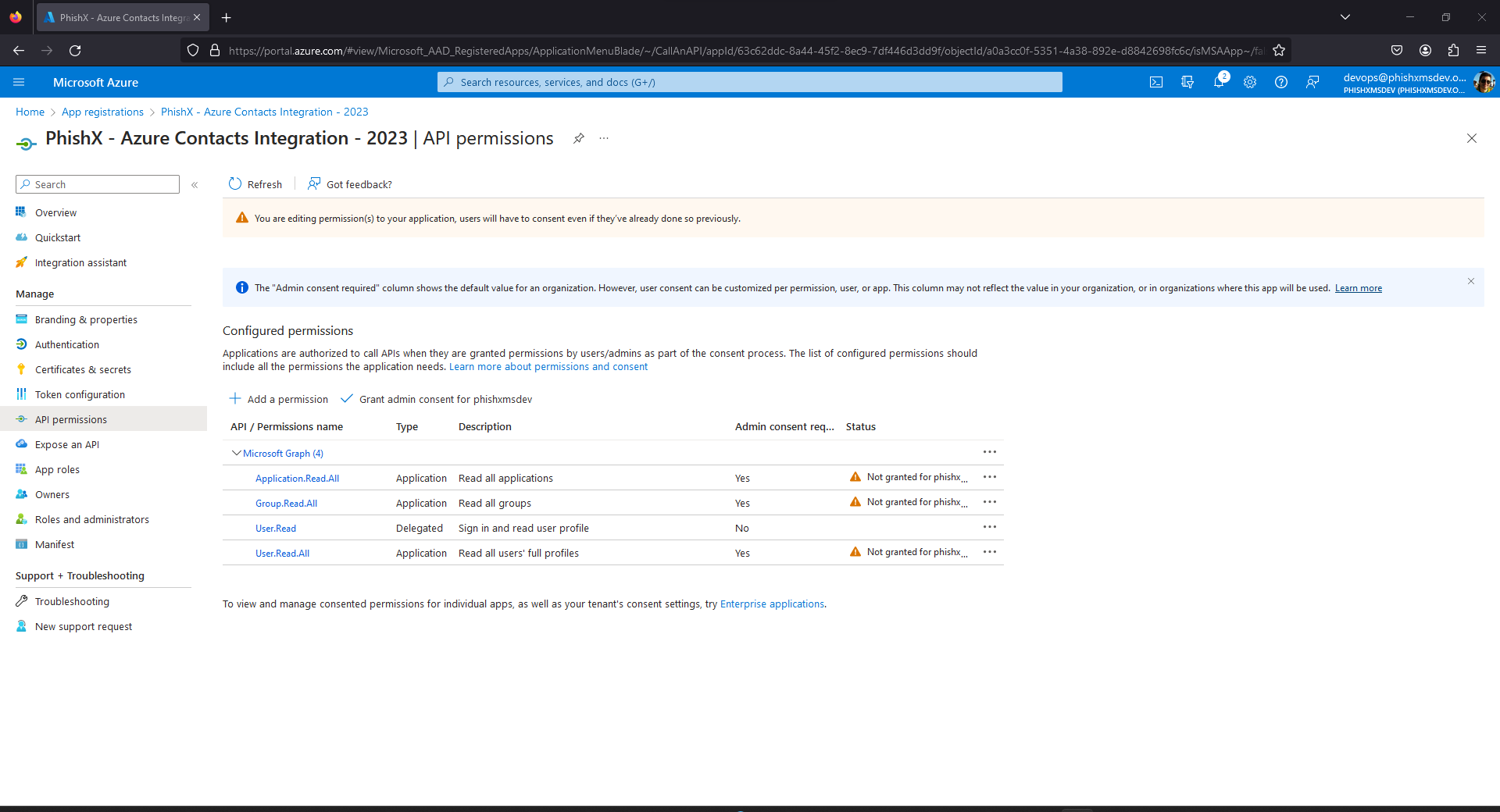The image size is (1500, 812).
Task: Open Expose an API
Action: (x=67, y=444)
